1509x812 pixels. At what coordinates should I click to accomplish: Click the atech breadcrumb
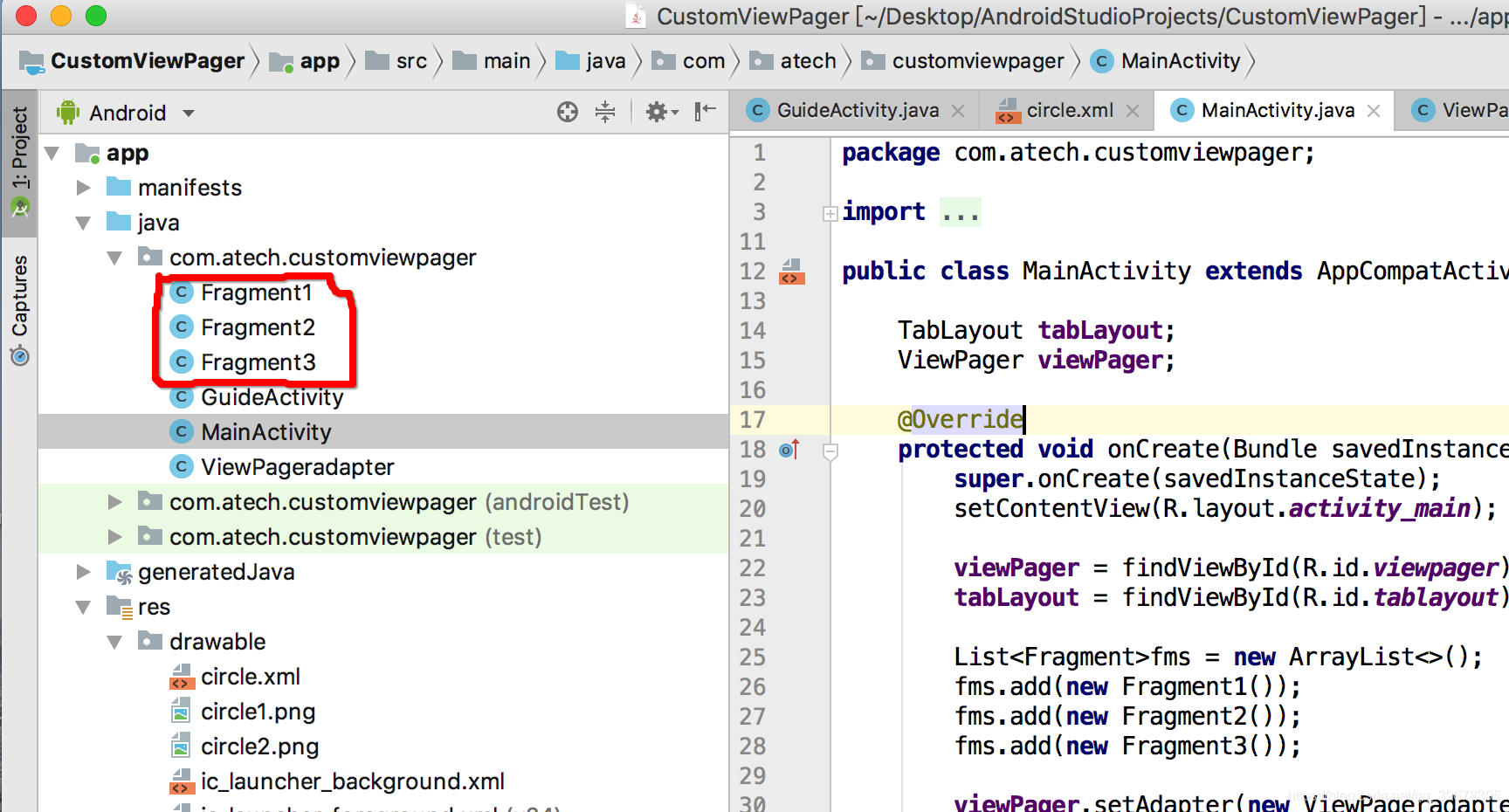tap(793, 61)
